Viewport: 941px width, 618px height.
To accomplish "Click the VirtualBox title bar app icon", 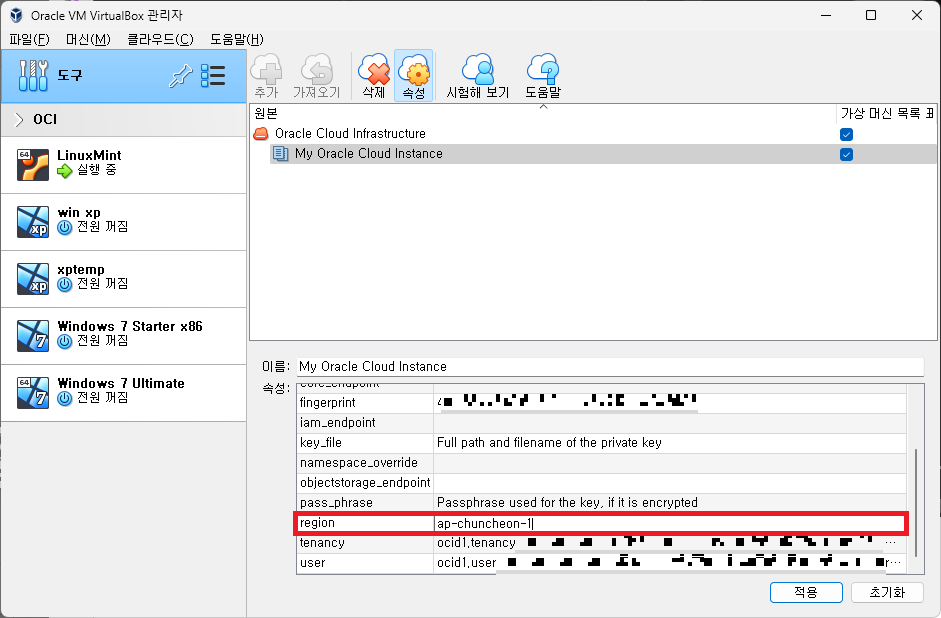I will click(x=16, y=15).
